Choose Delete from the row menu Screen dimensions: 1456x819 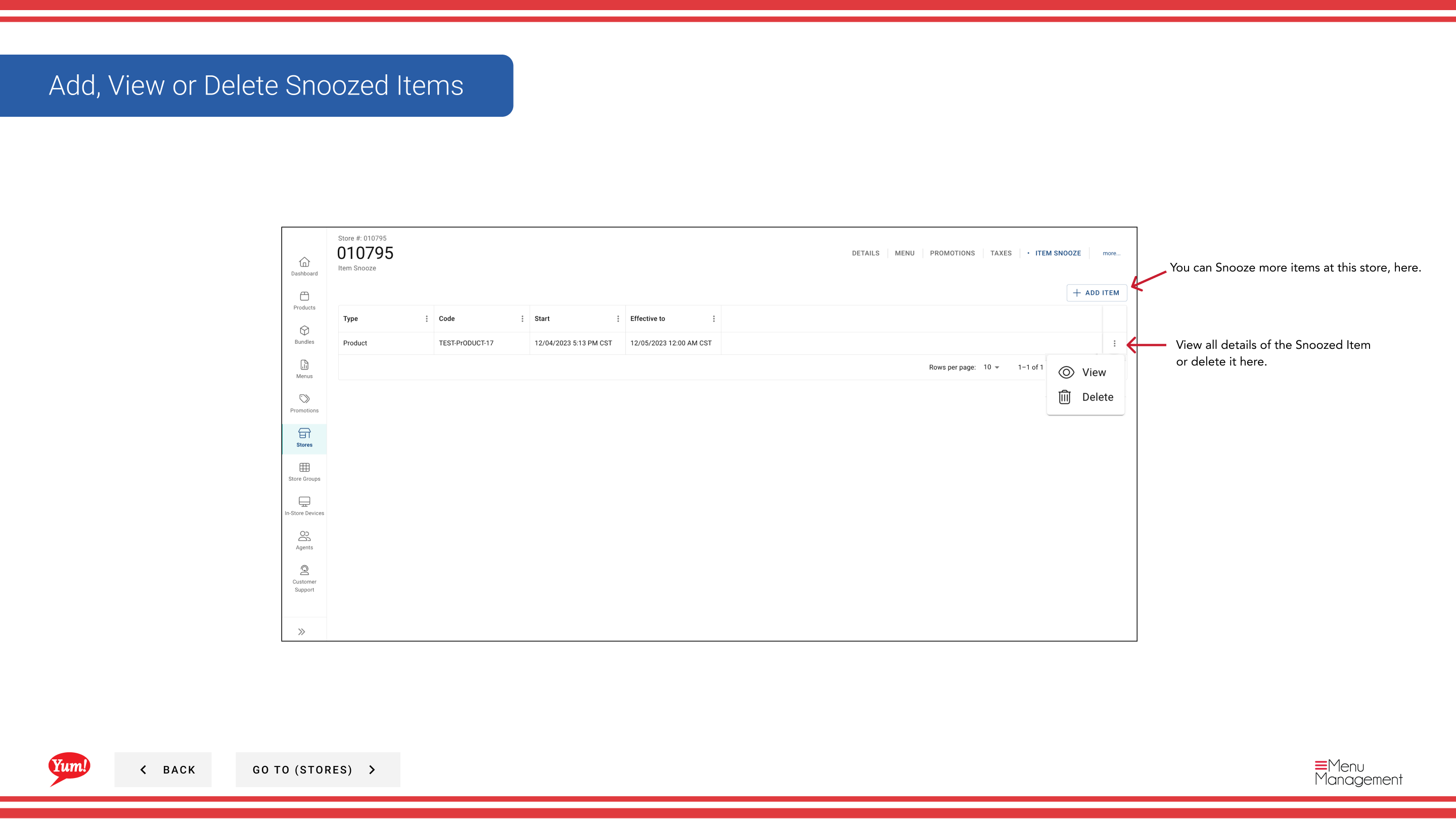pyautogui.click(x=1085, y=397)
